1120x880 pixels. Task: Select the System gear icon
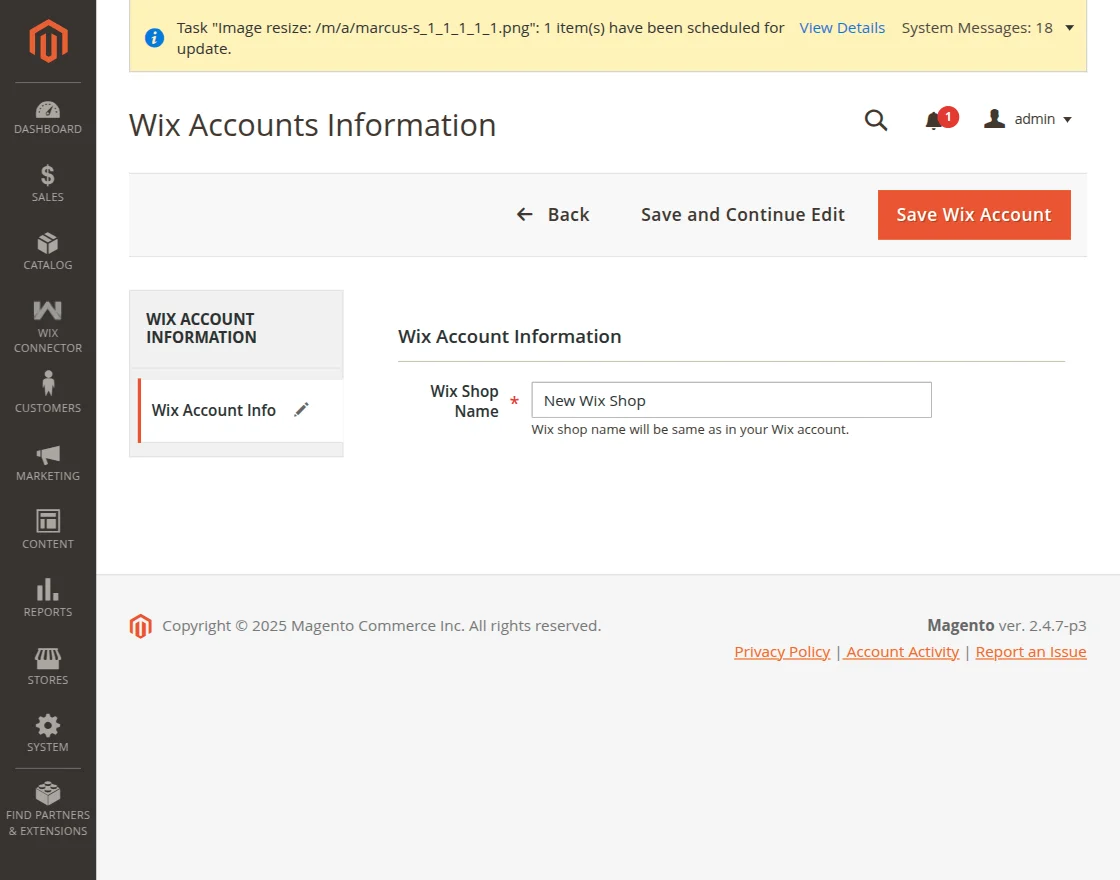[x=47, y=727]
